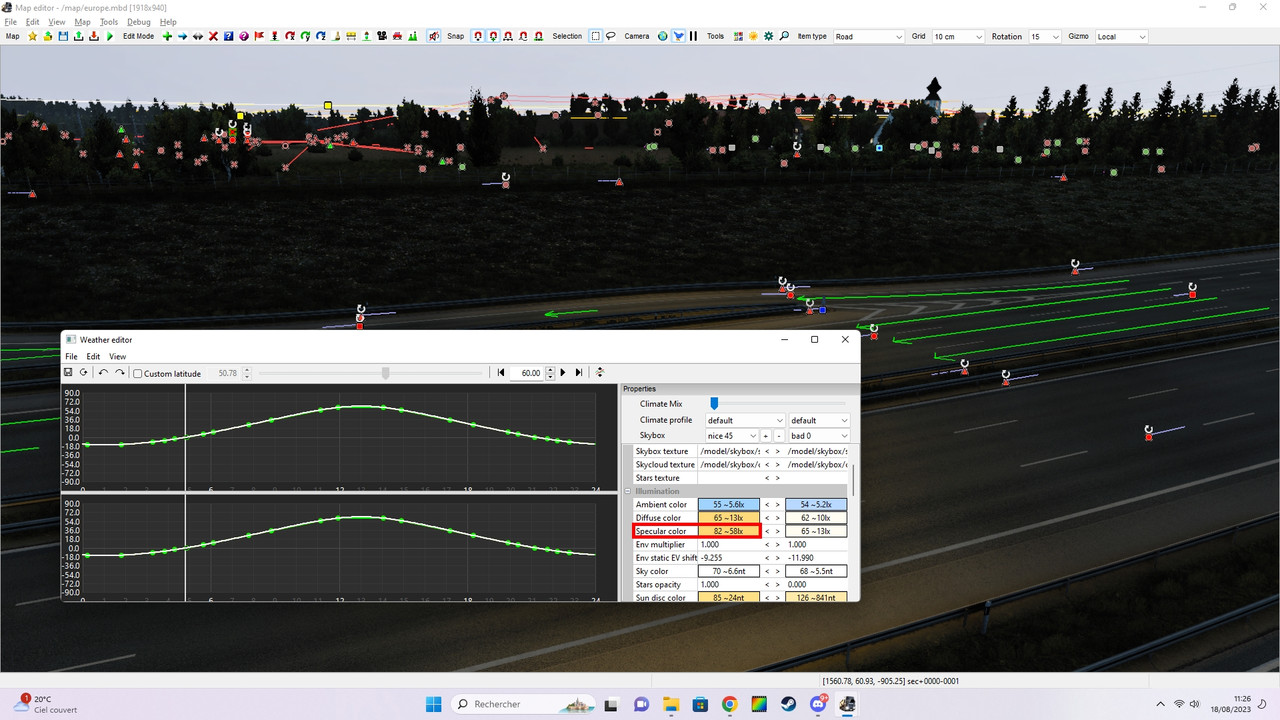Click the yellow star icon in map toolbar
This screenshot has width=1280, height=720.
click(x=32, y=36)
